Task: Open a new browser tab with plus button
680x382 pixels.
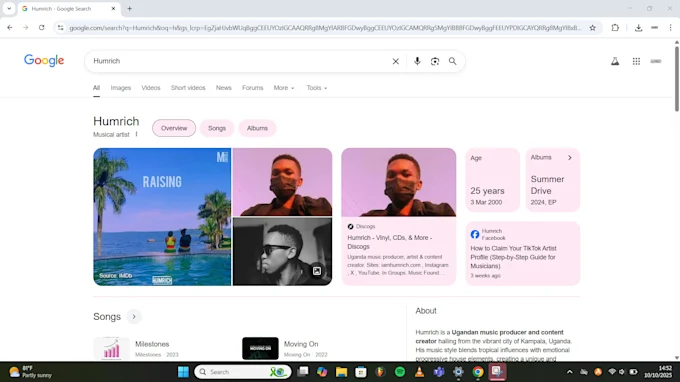Action: 129,8
